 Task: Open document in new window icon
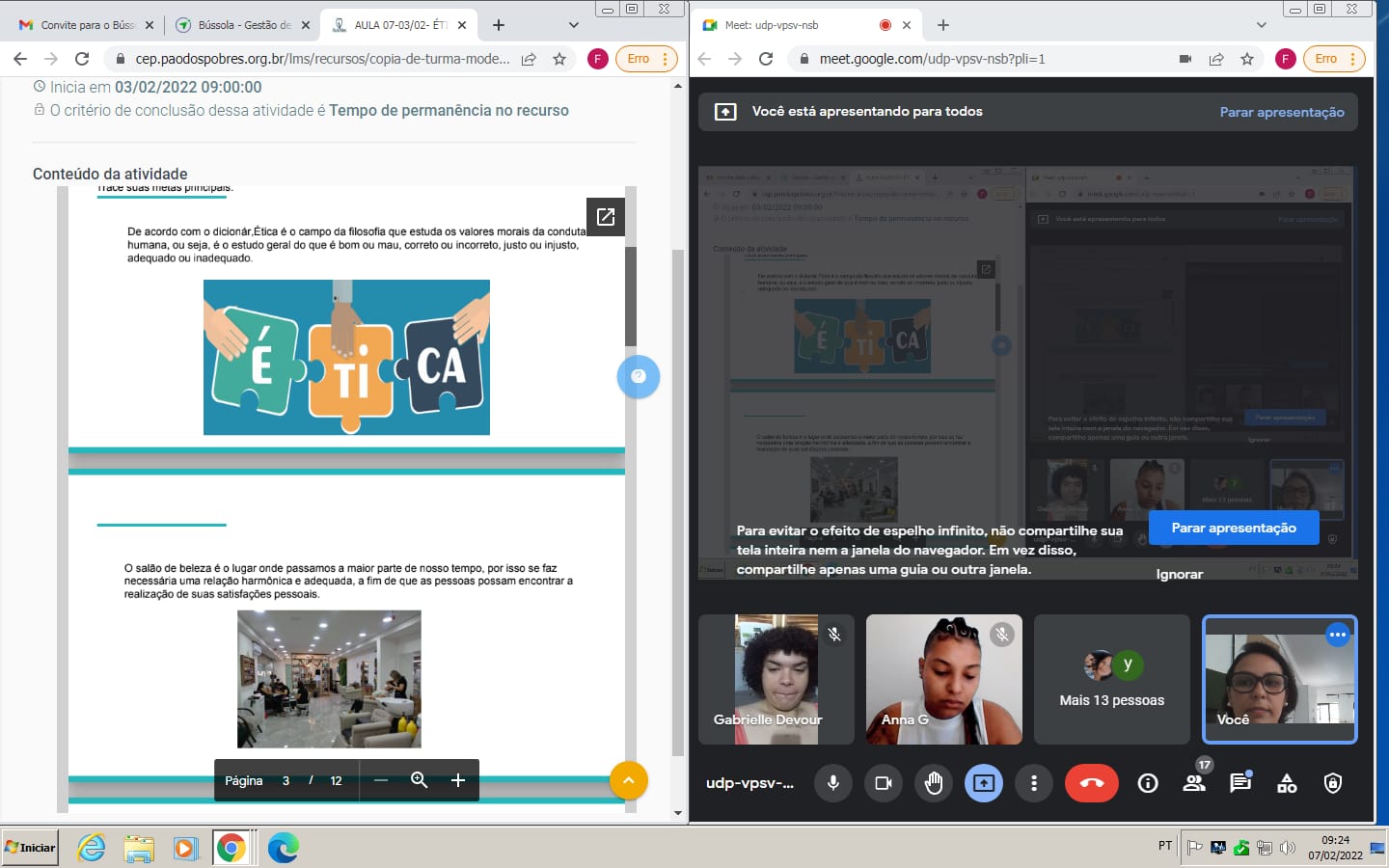pos(606,217)
